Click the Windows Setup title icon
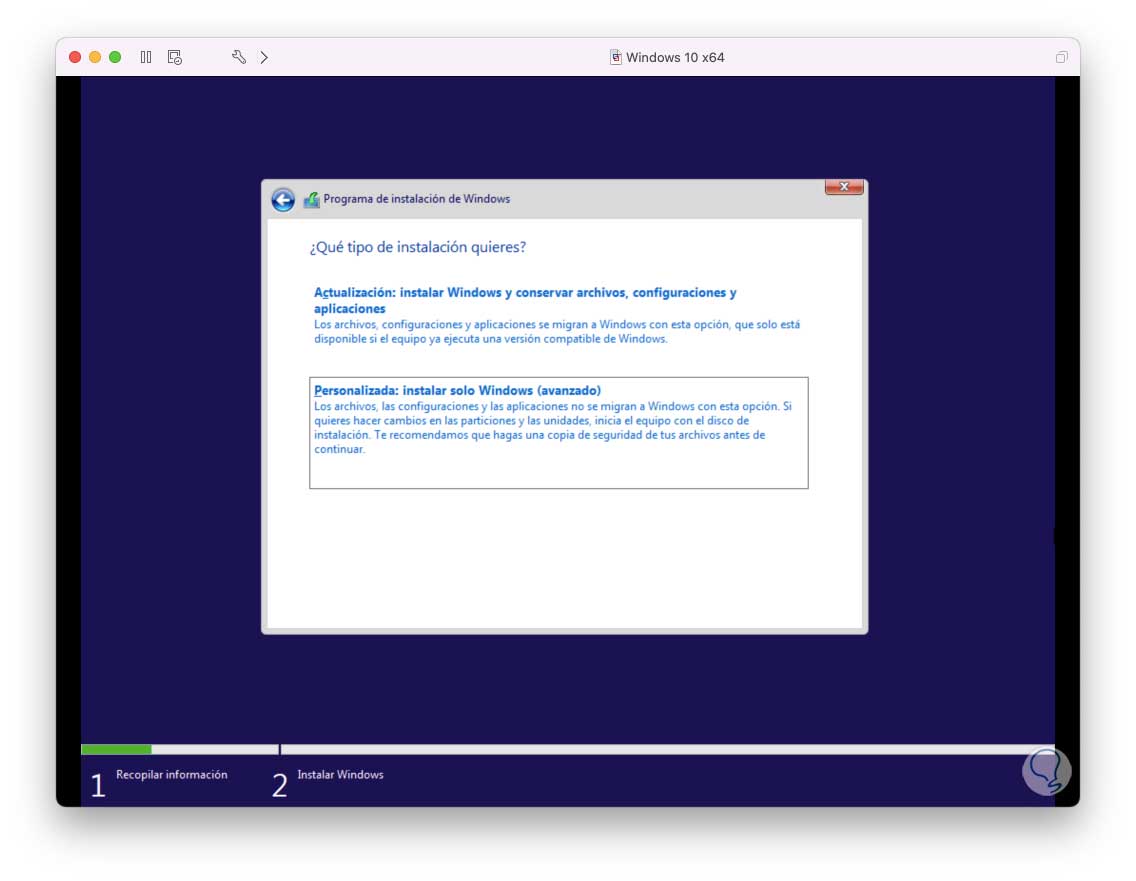Image resolution: width=1136 pixels, height=881 pixels. 312,199
